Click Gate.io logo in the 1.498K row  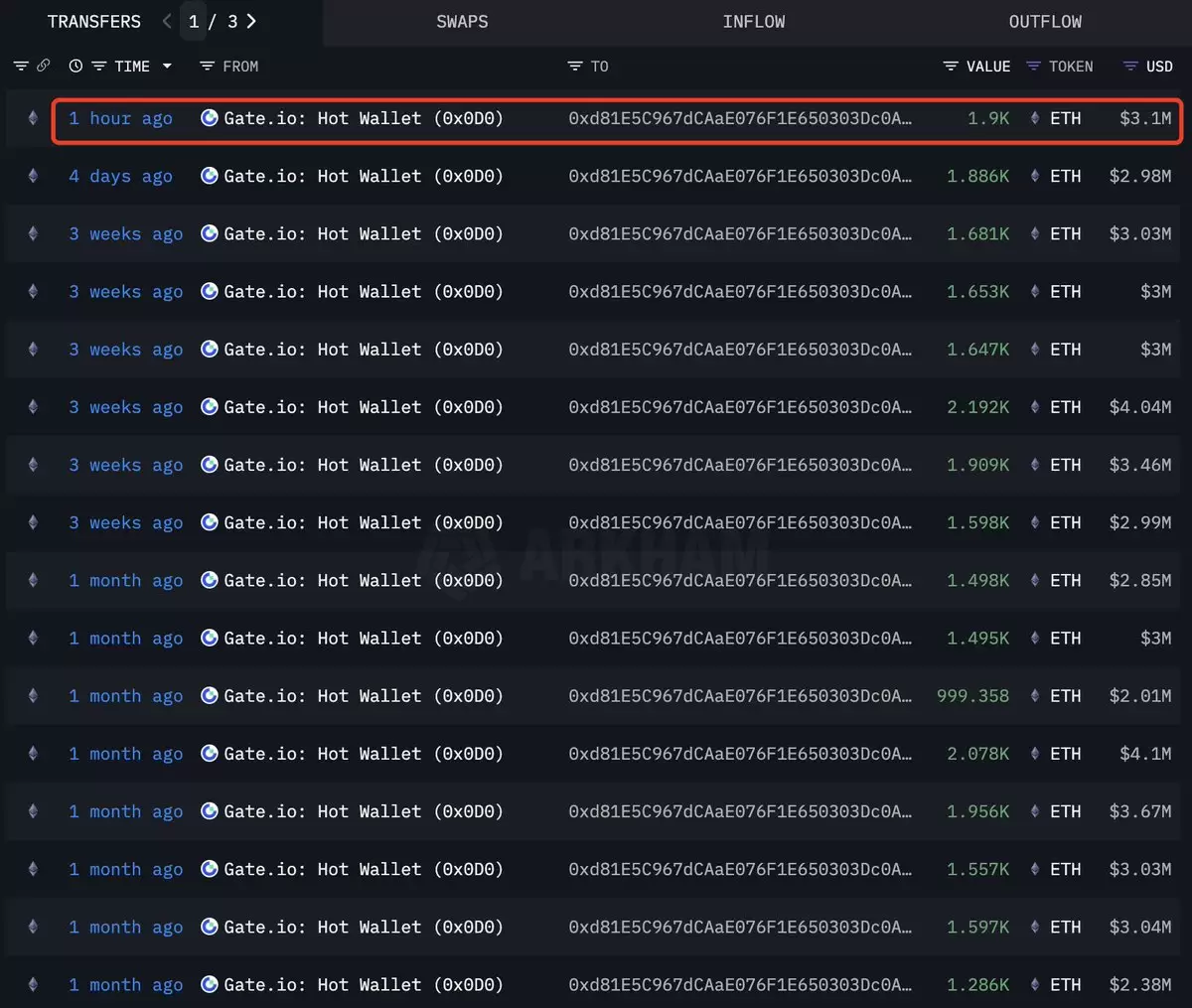pyautogui.click(x=210, y=580)
